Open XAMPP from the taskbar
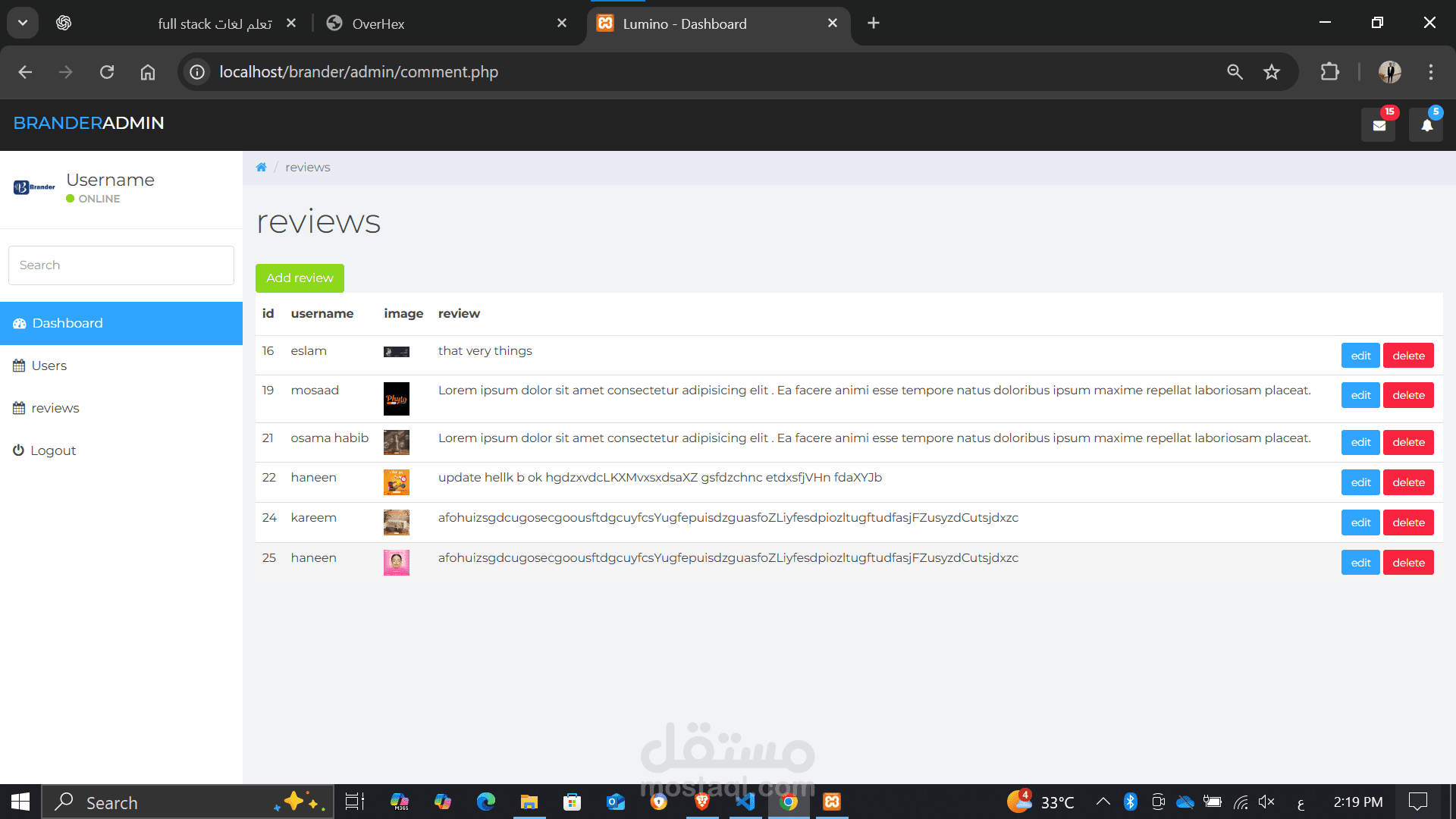 coord(832,802)
